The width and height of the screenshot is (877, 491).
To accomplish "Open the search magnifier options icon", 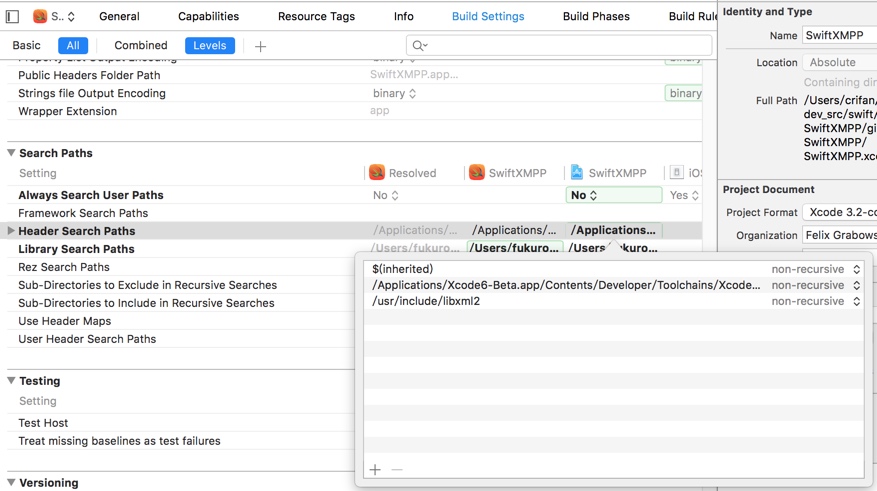I will point(419,45).
